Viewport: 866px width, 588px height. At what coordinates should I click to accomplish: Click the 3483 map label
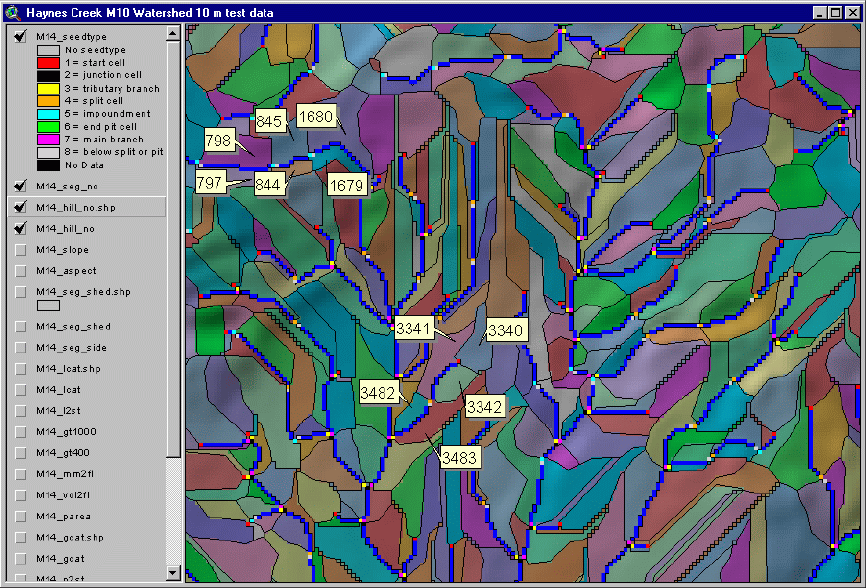tap(460, 457)
